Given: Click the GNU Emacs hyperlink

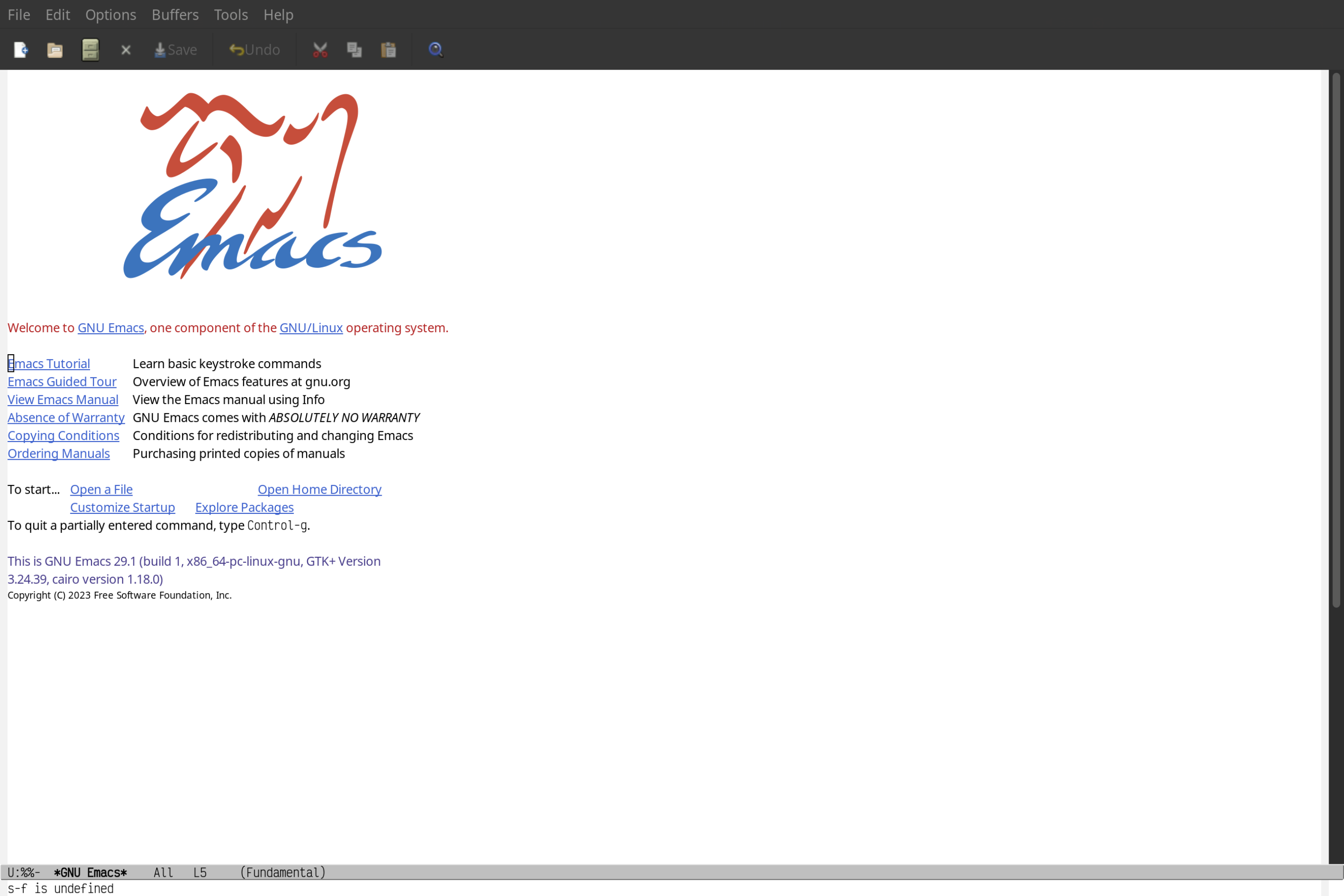Looking at the screenshot, I should [110, 327].
